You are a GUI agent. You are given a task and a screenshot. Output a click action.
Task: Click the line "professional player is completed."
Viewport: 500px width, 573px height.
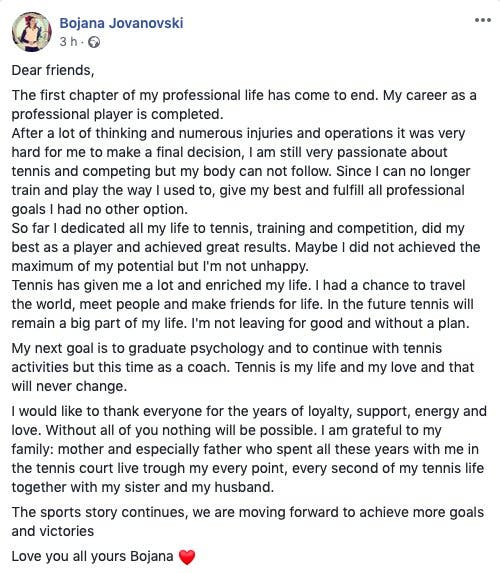tap(117, 114)
